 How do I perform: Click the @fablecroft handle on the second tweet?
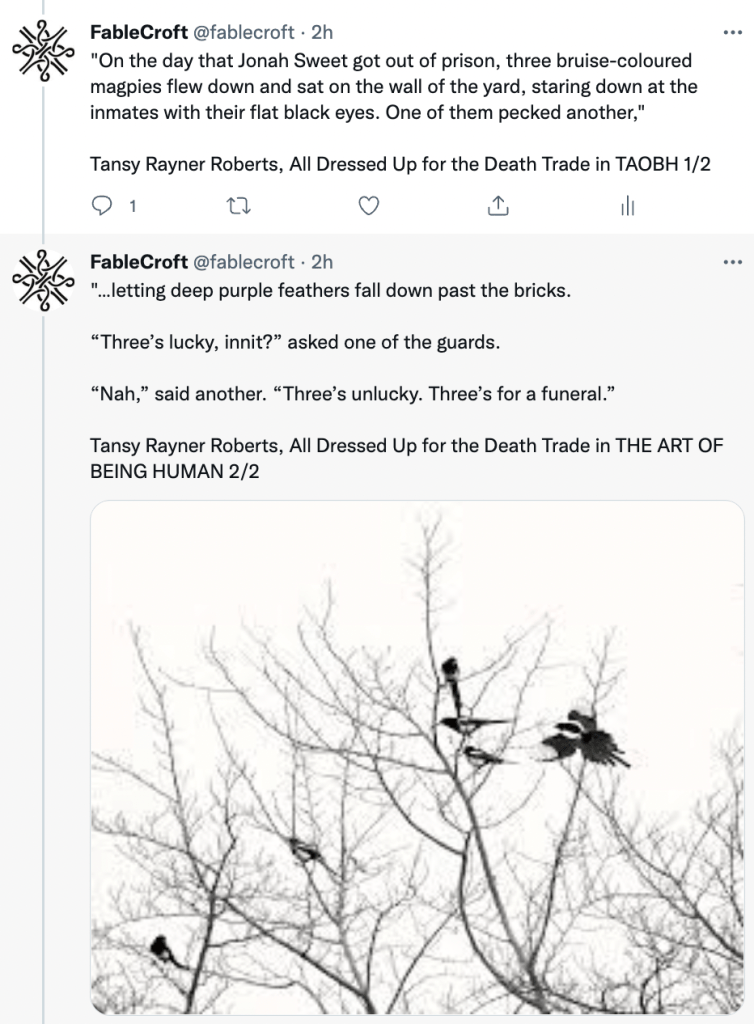click(243, 262)
